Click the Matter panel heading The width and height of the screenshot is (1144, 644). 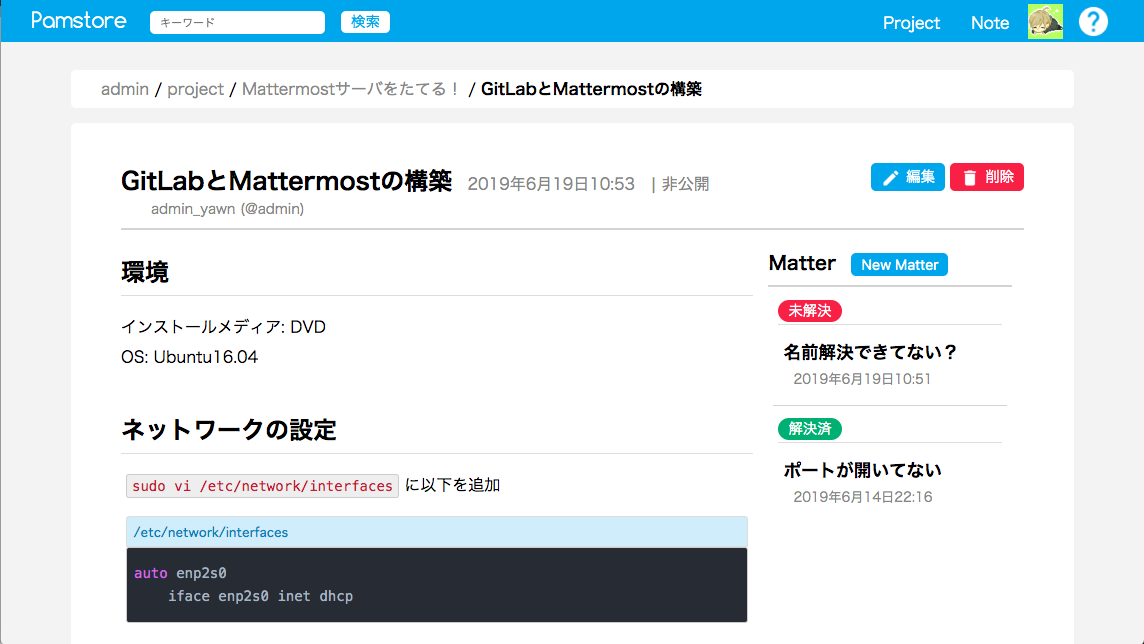click(x=802, y=263)
